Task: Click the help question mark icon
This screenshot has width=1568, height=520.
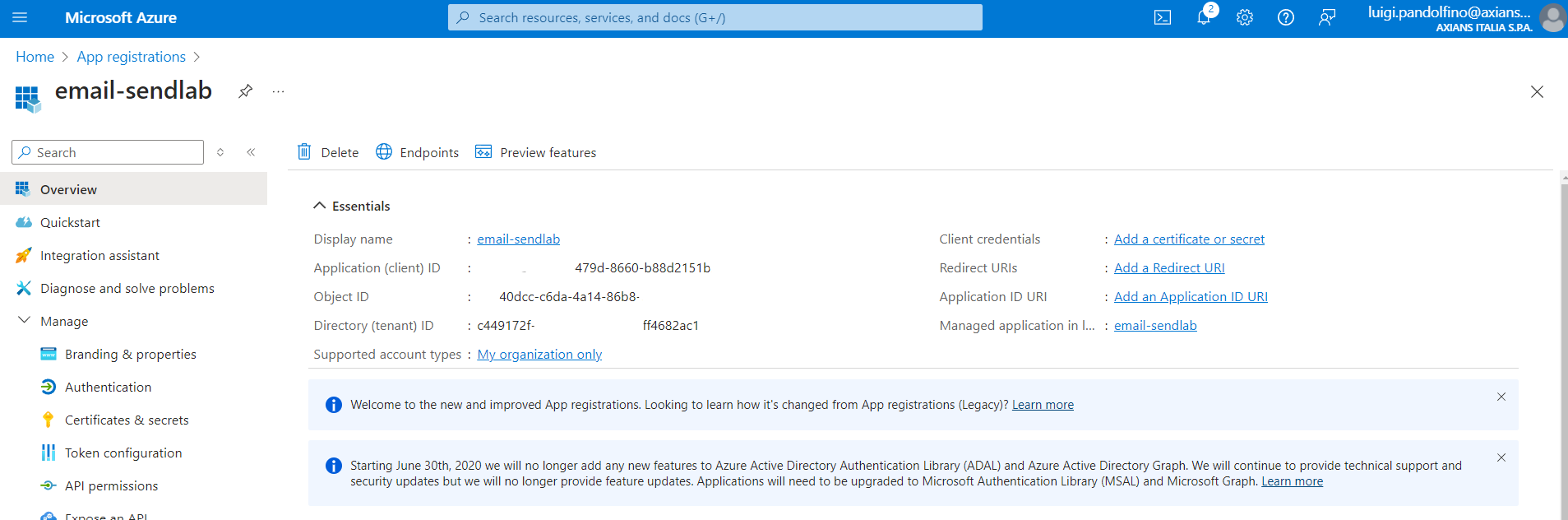Action: click(x=1285, y=18)
